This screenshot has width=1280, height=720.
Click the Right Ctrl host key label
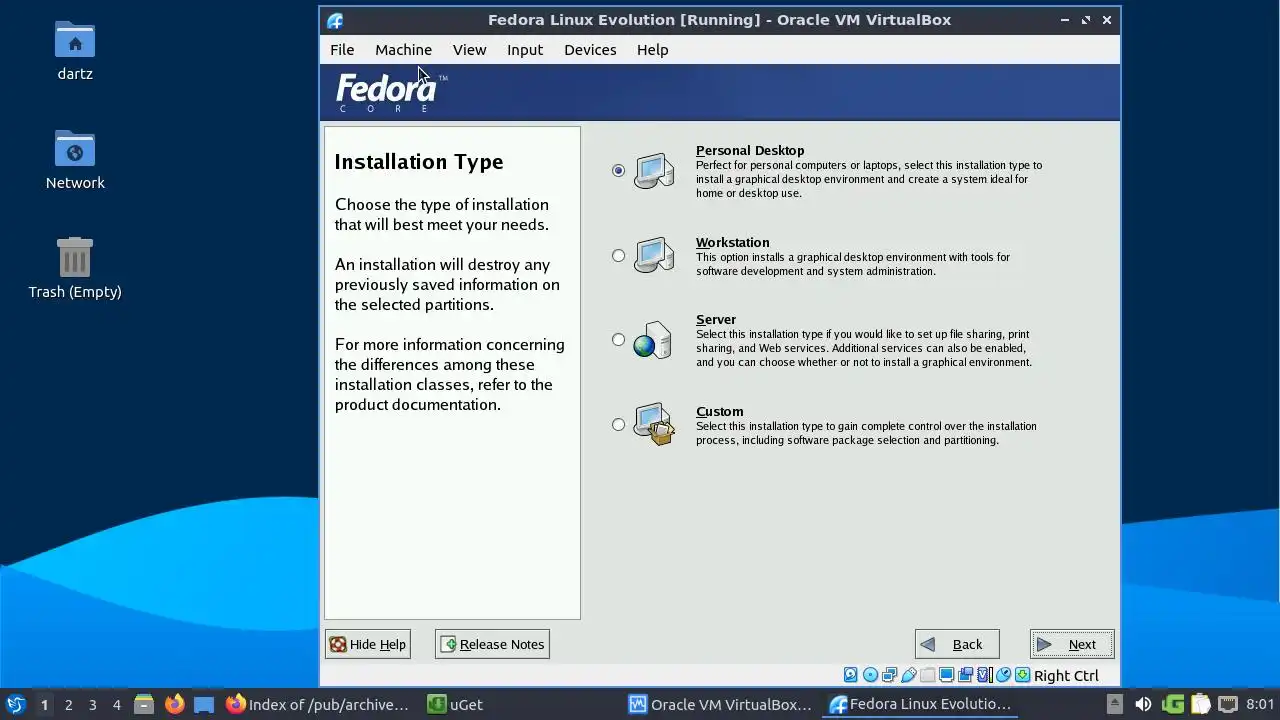coord(1066,676)
